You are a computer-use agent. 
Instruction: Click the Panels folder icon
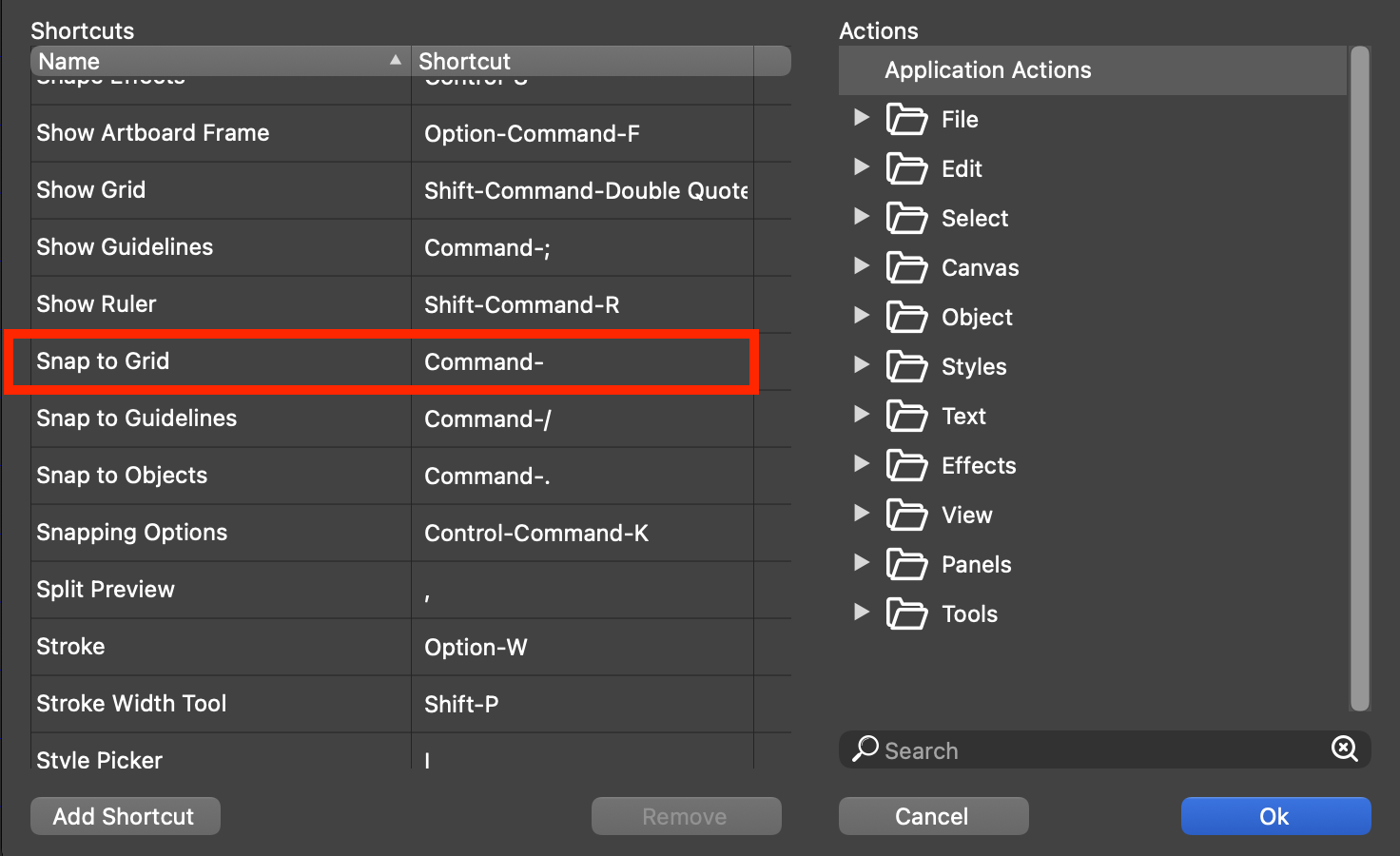(x=906, y=565)
